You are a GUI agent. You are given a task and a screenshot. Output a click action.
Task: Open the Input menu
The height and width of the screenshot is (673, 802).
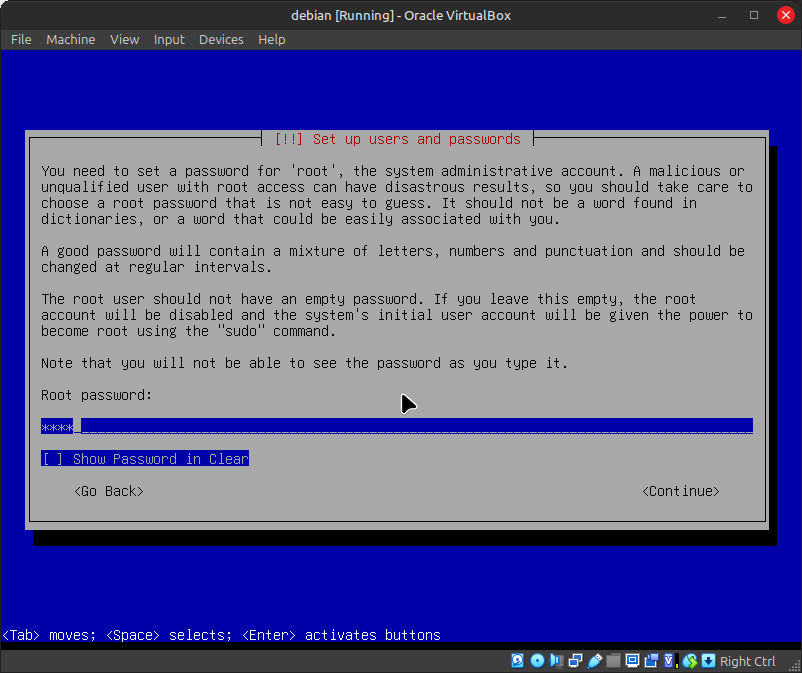[x=169, y=40]
